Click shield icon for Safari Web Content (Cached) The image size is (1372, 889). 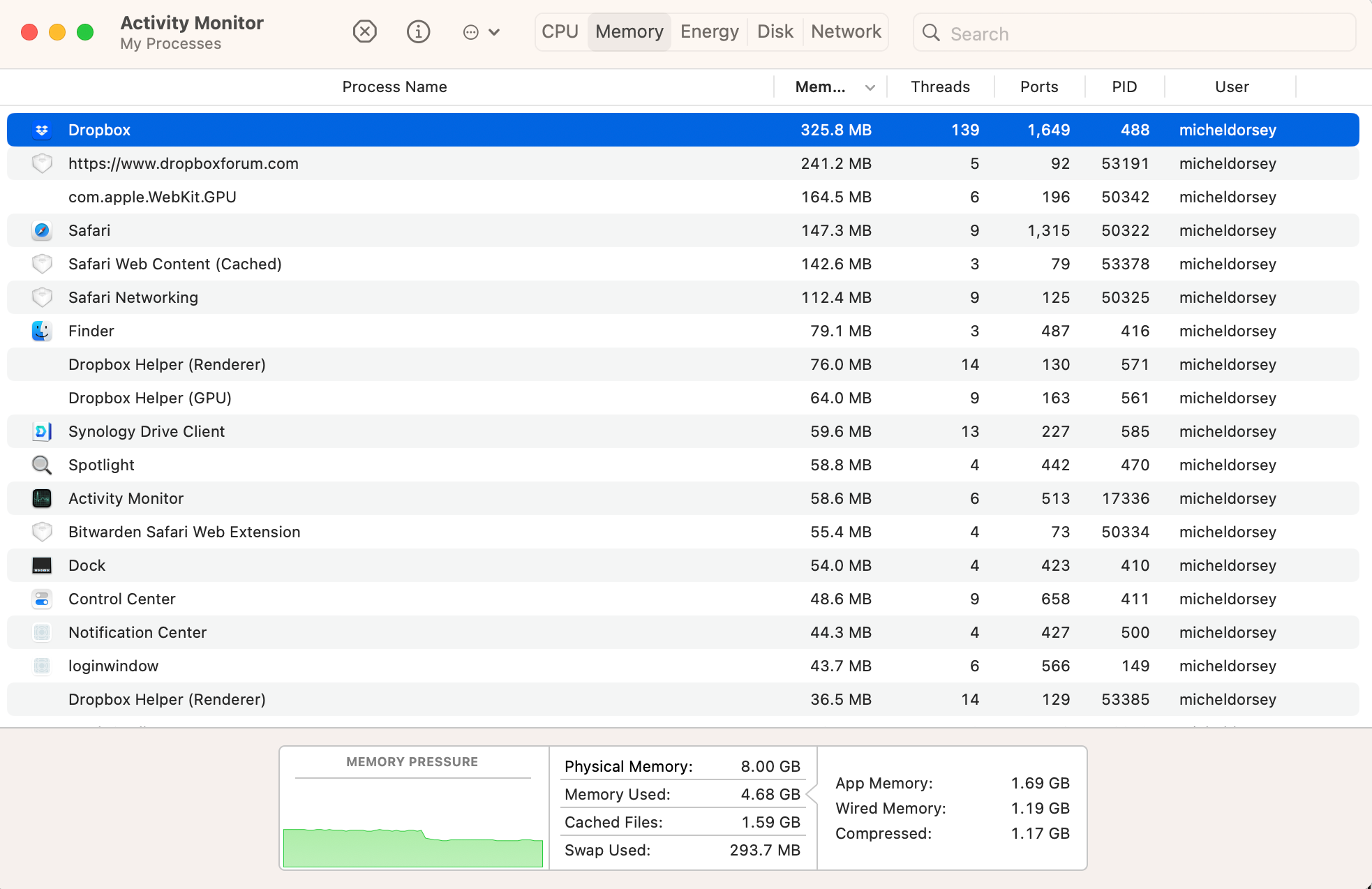click(42, 264)
